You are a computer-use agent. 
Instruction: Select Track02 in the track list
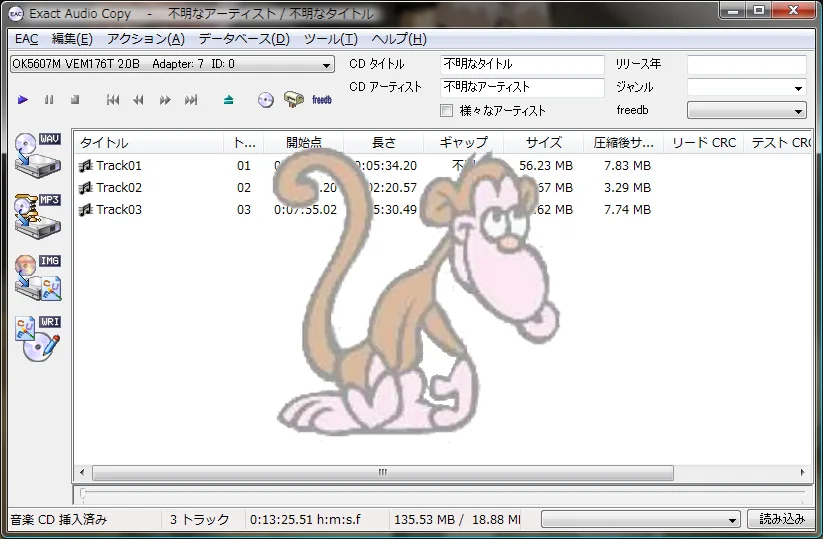pyautogui.click(x=119, y=187)
